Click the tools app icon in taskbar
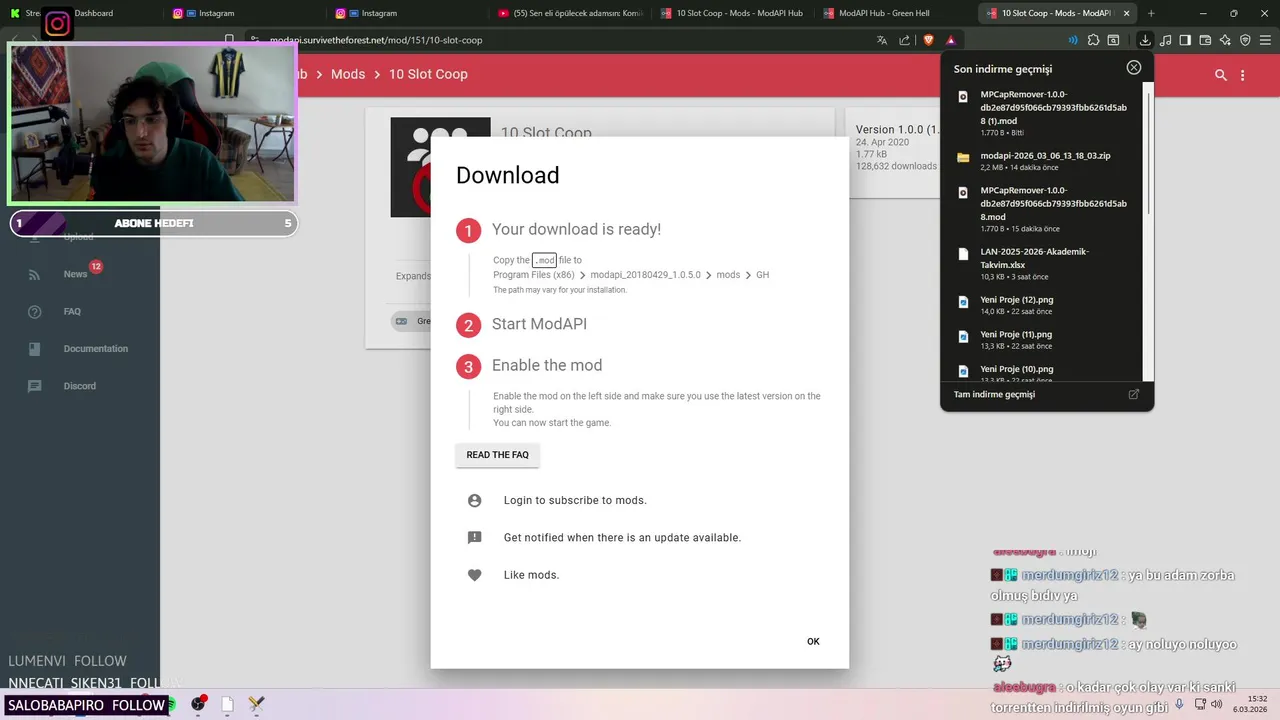This screenshot has height=720, width=1280. pos(257,704)
